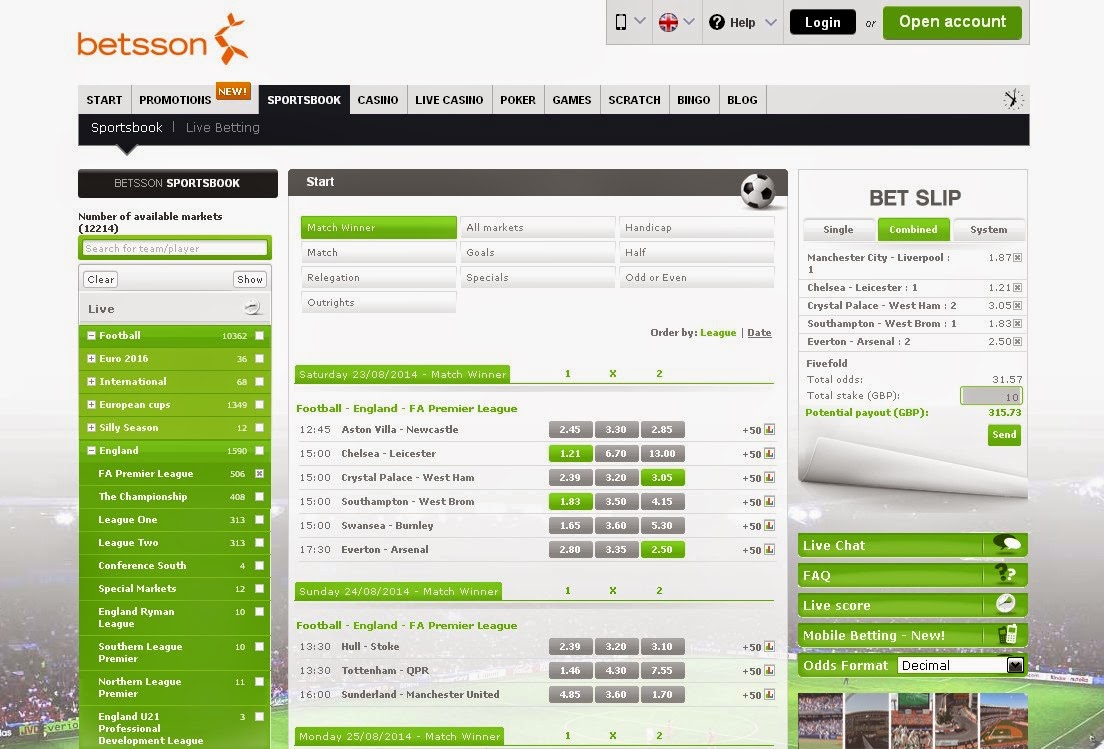Open statistics icon for Aston Villa - Newcastle
Screen dimensions: 1104x749
[x=770, y=429]
